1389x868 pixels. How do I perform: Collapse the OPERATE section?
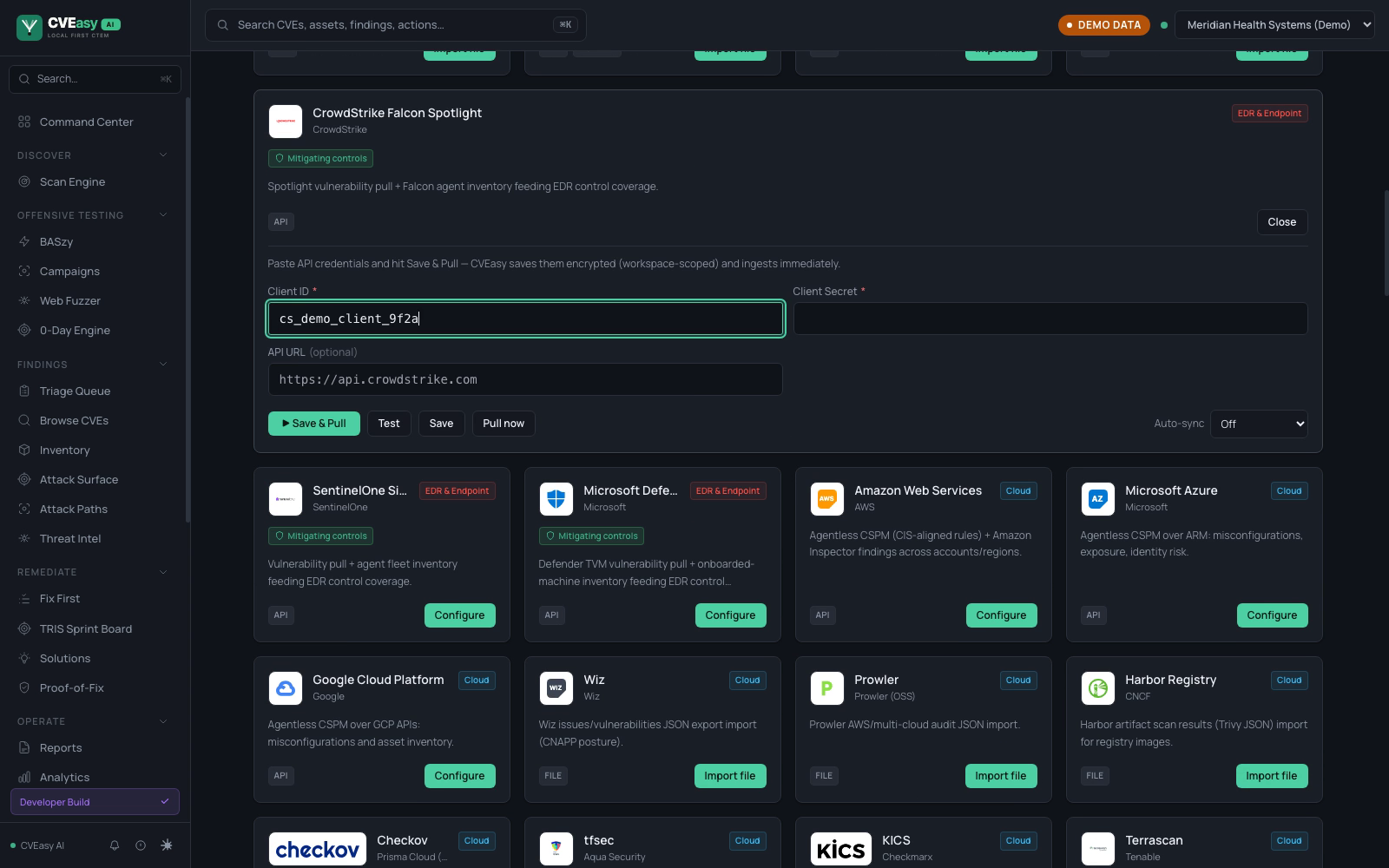tap(163, 721)
